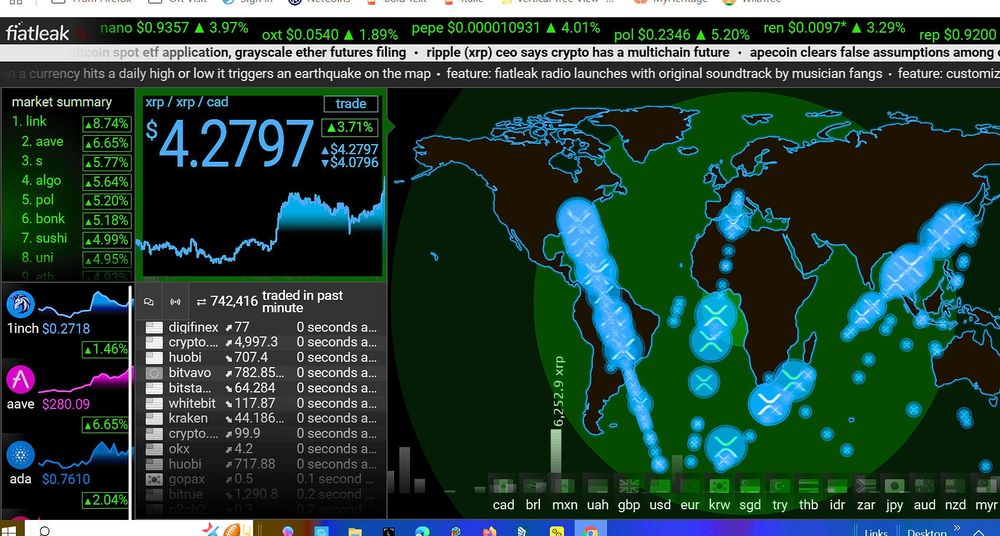Click the kraken trade row
This screenshot has height=536, width=1000.
tap(261, 418)
